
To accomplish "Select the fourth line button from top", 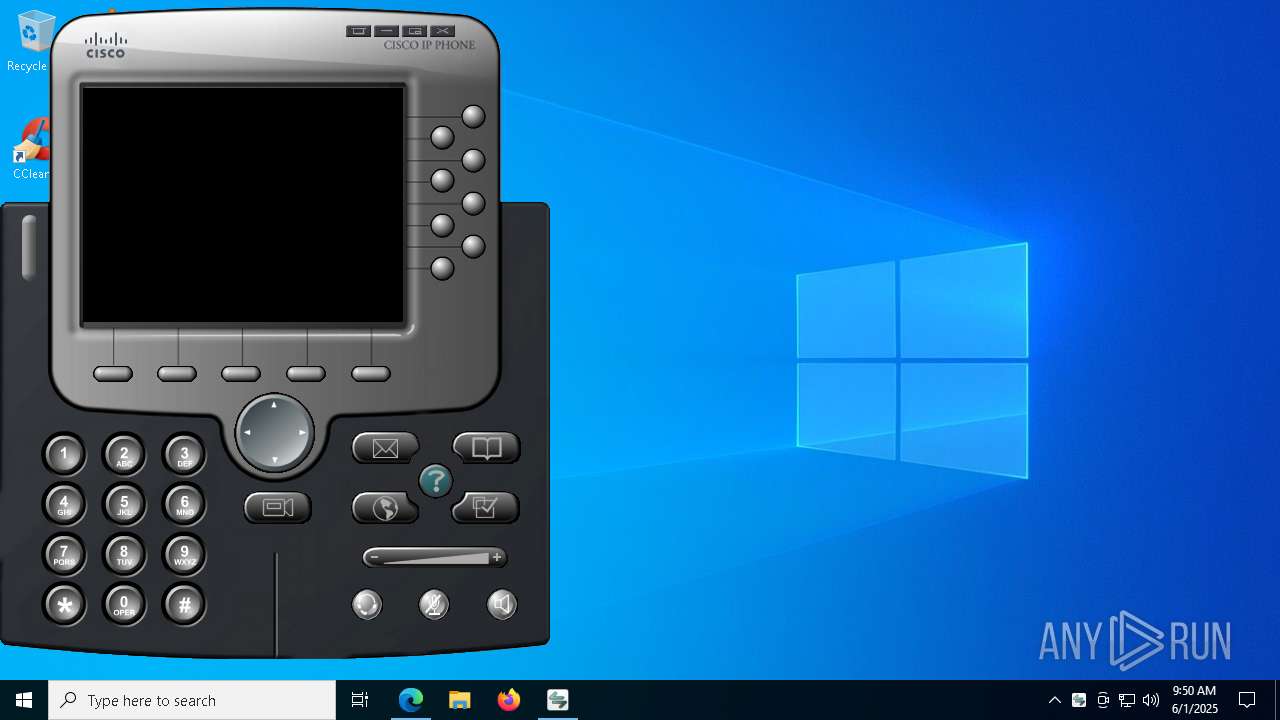I will tap(442, 181).
